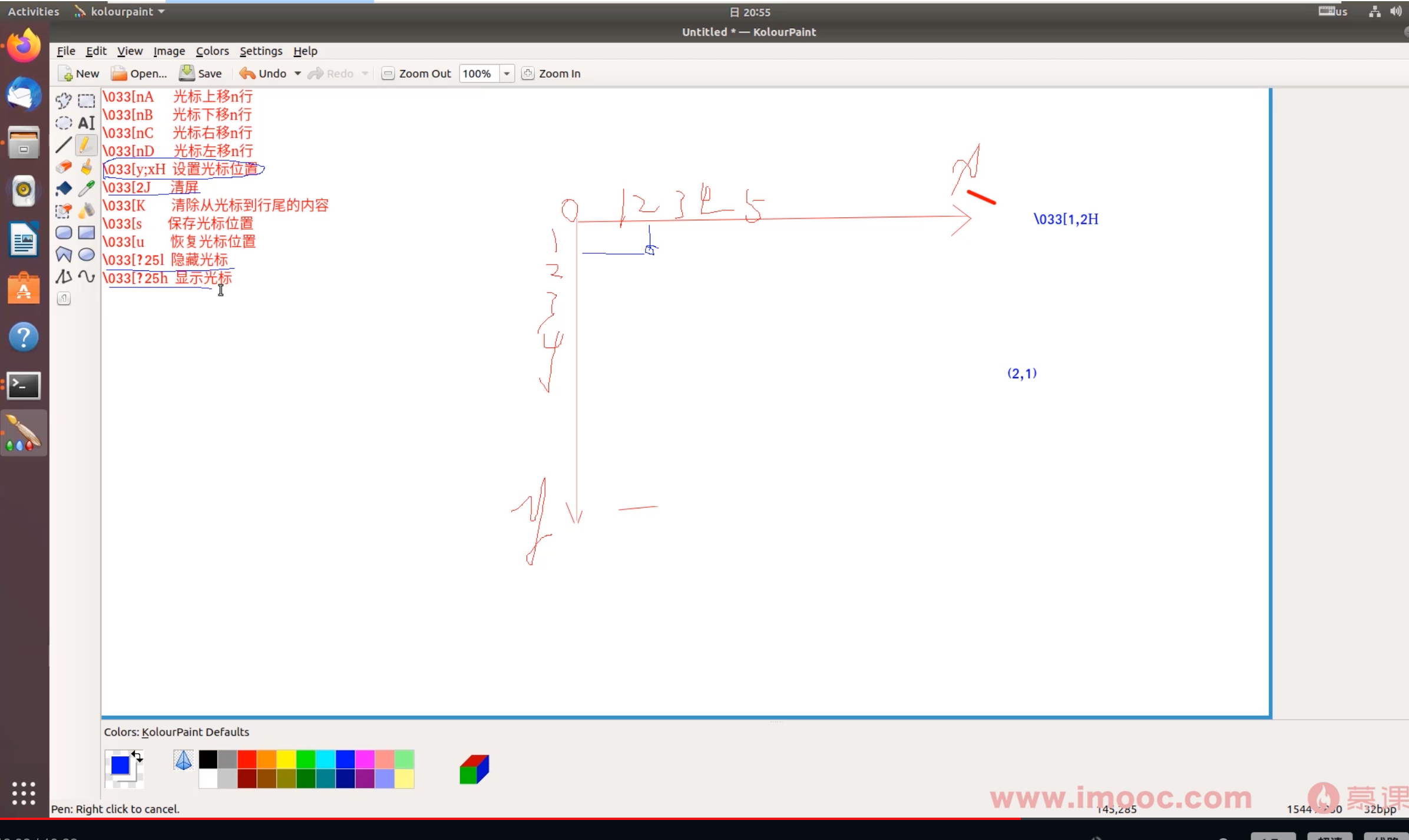This screenshot has height=840, width=1409.
Task: Open Firefox from the dock
Action: (x=24, y=46)
